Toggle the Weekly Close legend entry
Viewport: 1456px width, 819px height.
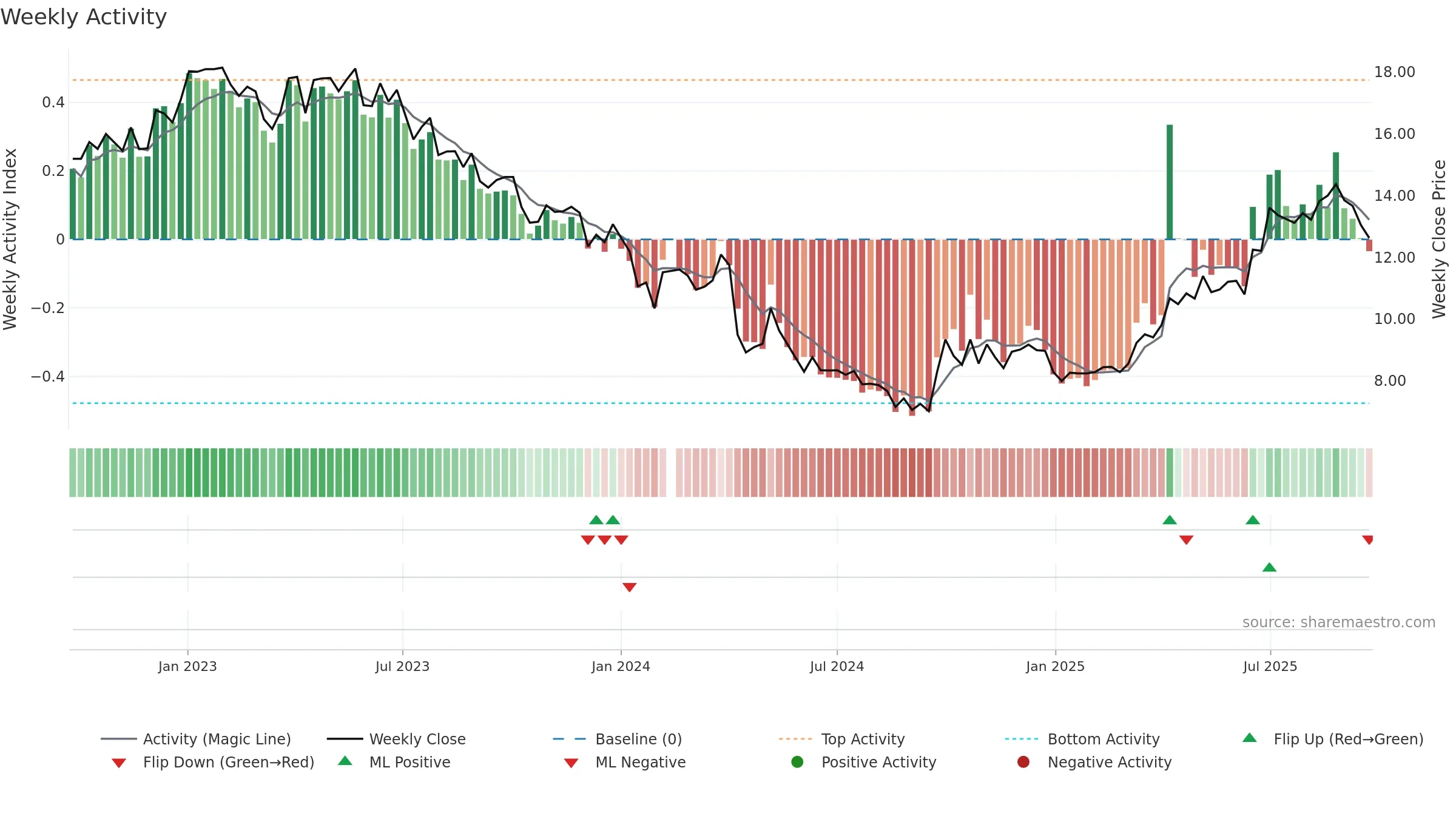point(396,739)
